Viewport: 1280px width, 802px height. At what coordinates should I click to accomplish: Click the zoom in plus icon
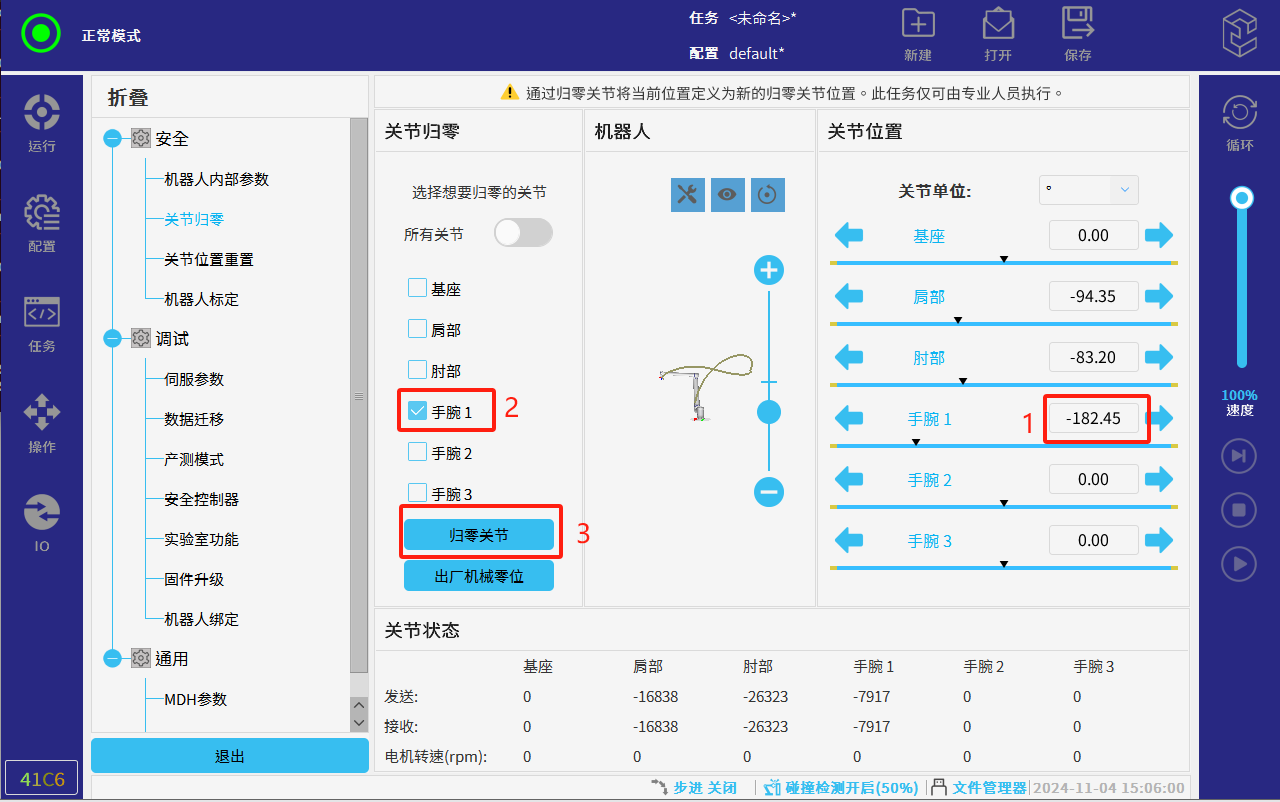tap(768, 271)
